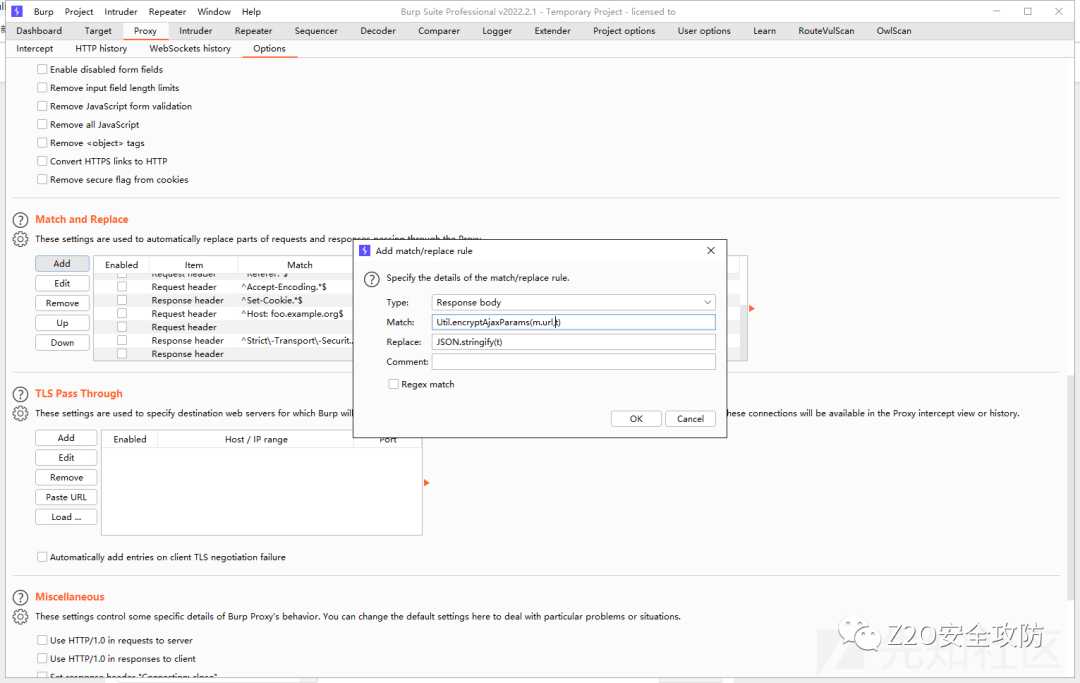Open the Project options tab
The width and height of the screenshot is (1080, 683).
coord(624,31)
